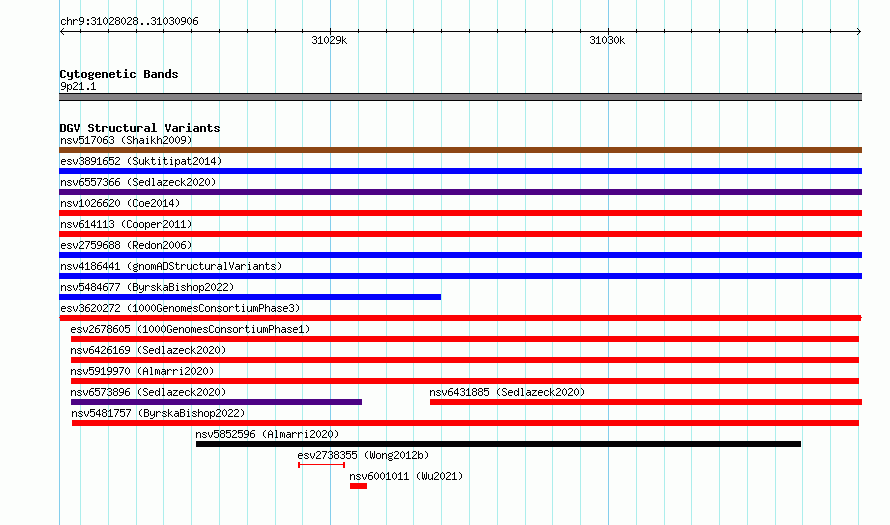The height and width of the screenshot is (525, 890).
Task: Click the nsv6557366 (Sedlazeck2020) label
Action: click(138, 182)
